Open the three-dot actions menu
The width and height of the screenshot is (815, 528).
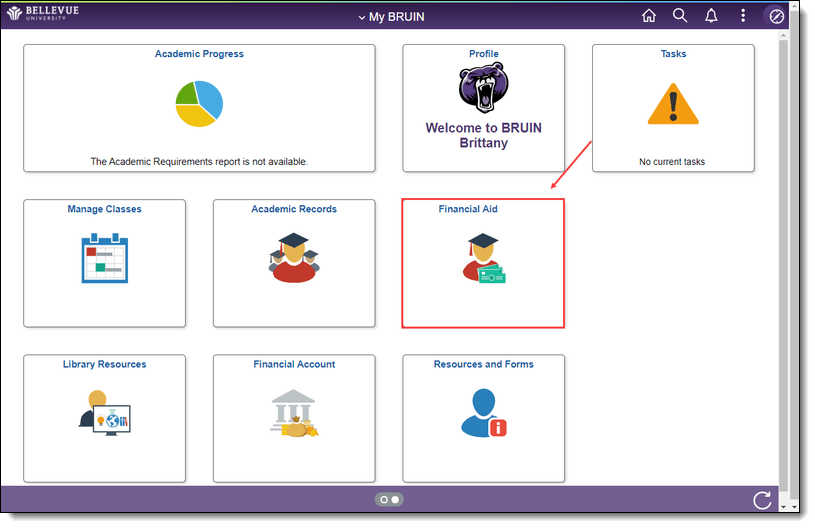(743, 16)
